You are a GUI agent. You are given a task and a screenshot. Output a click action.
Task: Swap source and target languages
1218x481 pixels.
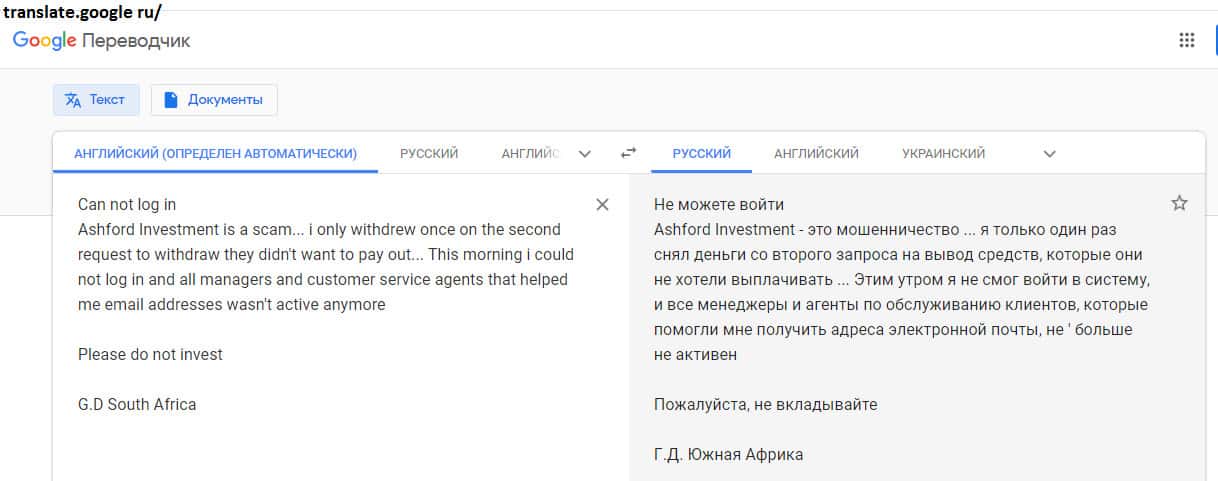pos(628,153)
